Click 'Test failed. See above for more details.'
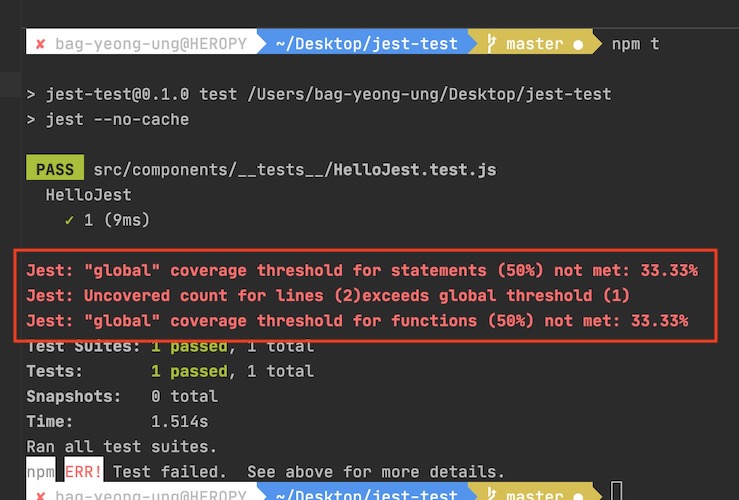Image resolution: width=739 pixels, height=500 pixels. point(309,471)
